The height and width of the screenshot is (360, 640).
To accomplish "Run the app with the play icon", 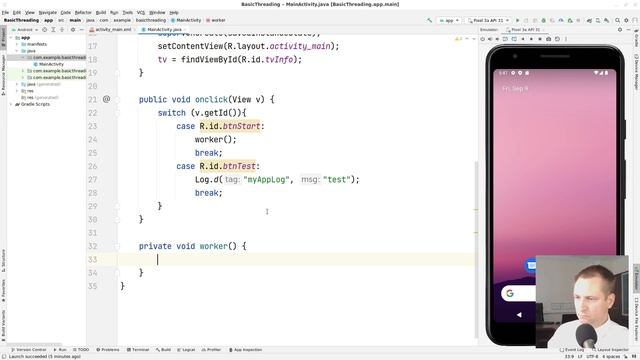I will point(518,20).
